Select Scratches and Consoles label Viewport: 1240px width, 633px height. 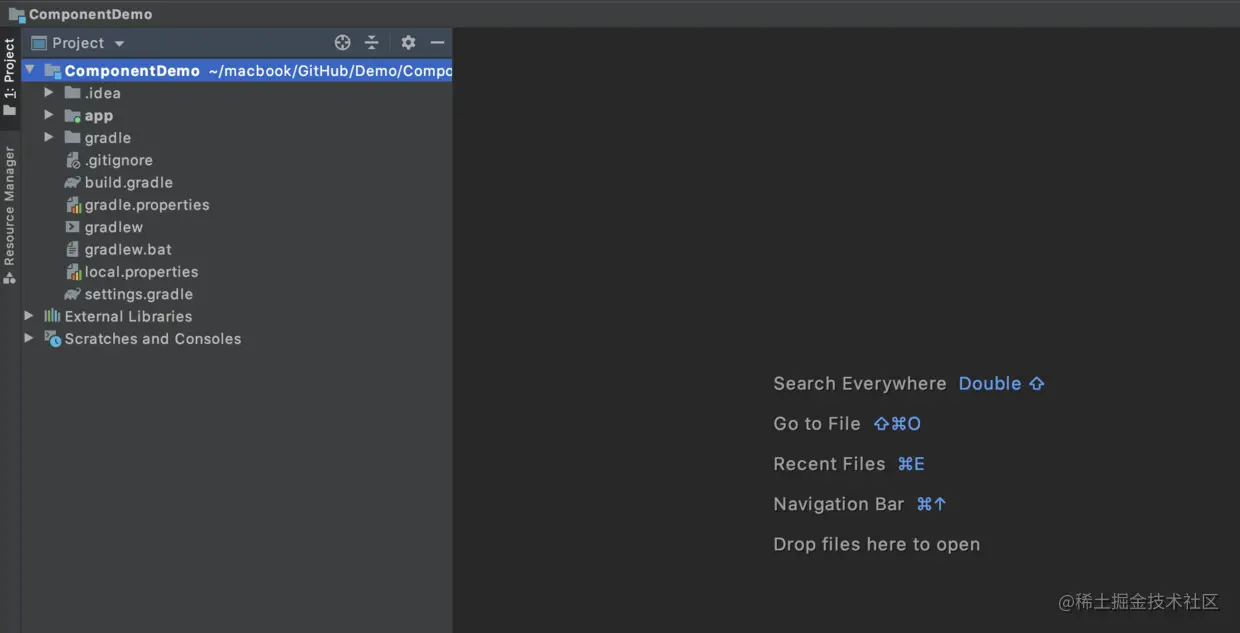tap(153, 339)
